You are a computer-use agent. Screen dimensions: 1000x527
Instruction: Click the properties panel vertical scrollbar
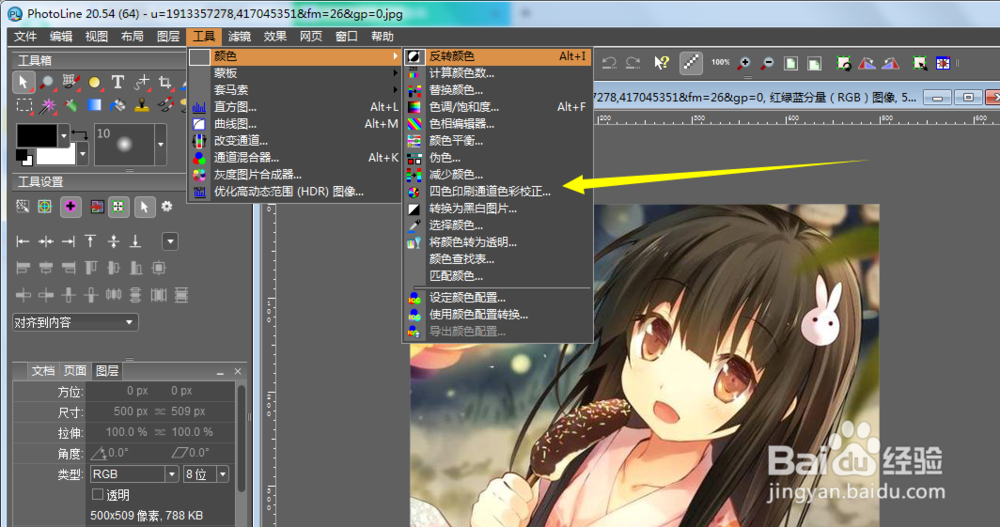242,437
